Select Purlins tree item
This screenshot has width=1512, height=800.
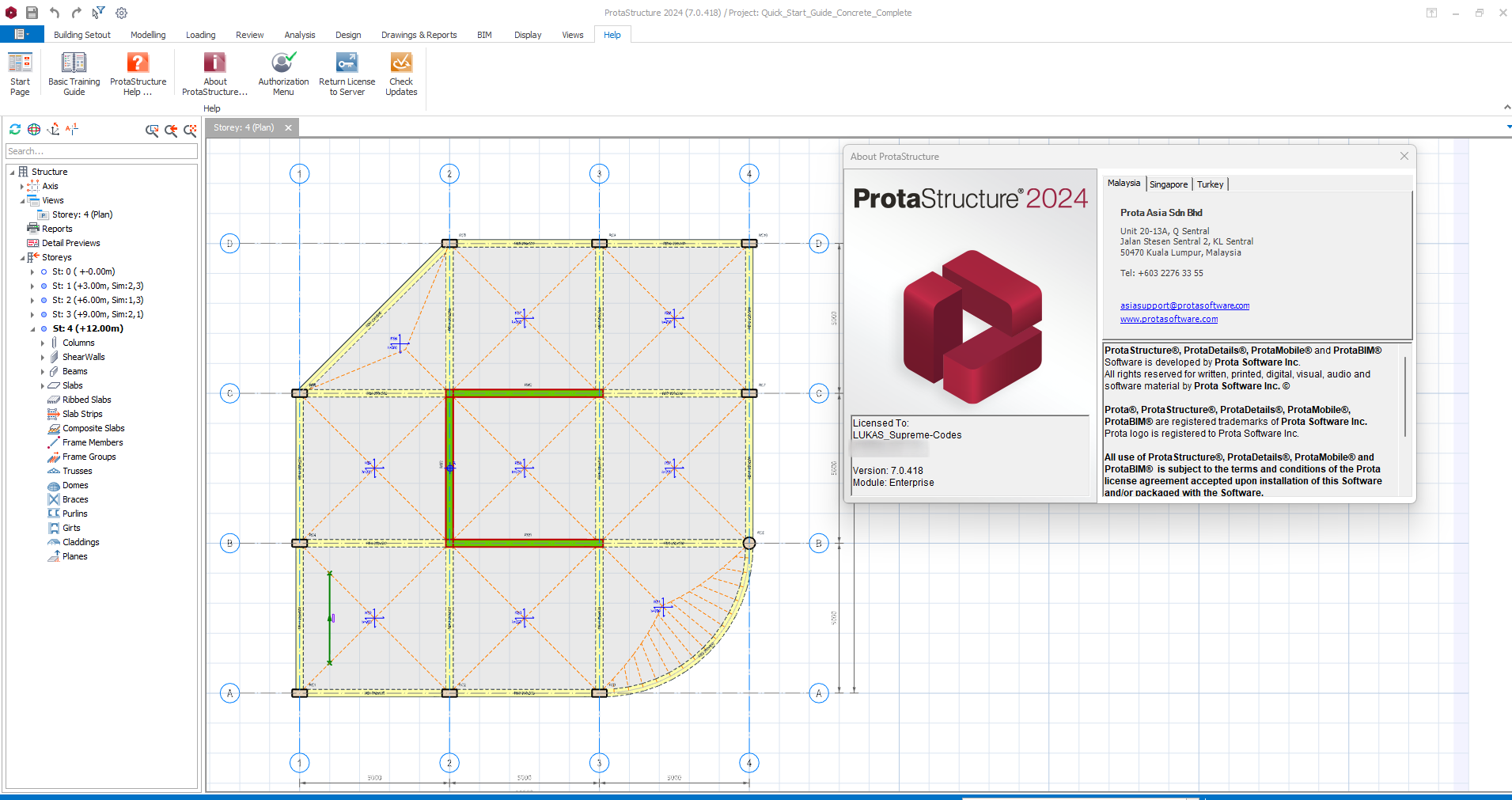tap(74, 514)
